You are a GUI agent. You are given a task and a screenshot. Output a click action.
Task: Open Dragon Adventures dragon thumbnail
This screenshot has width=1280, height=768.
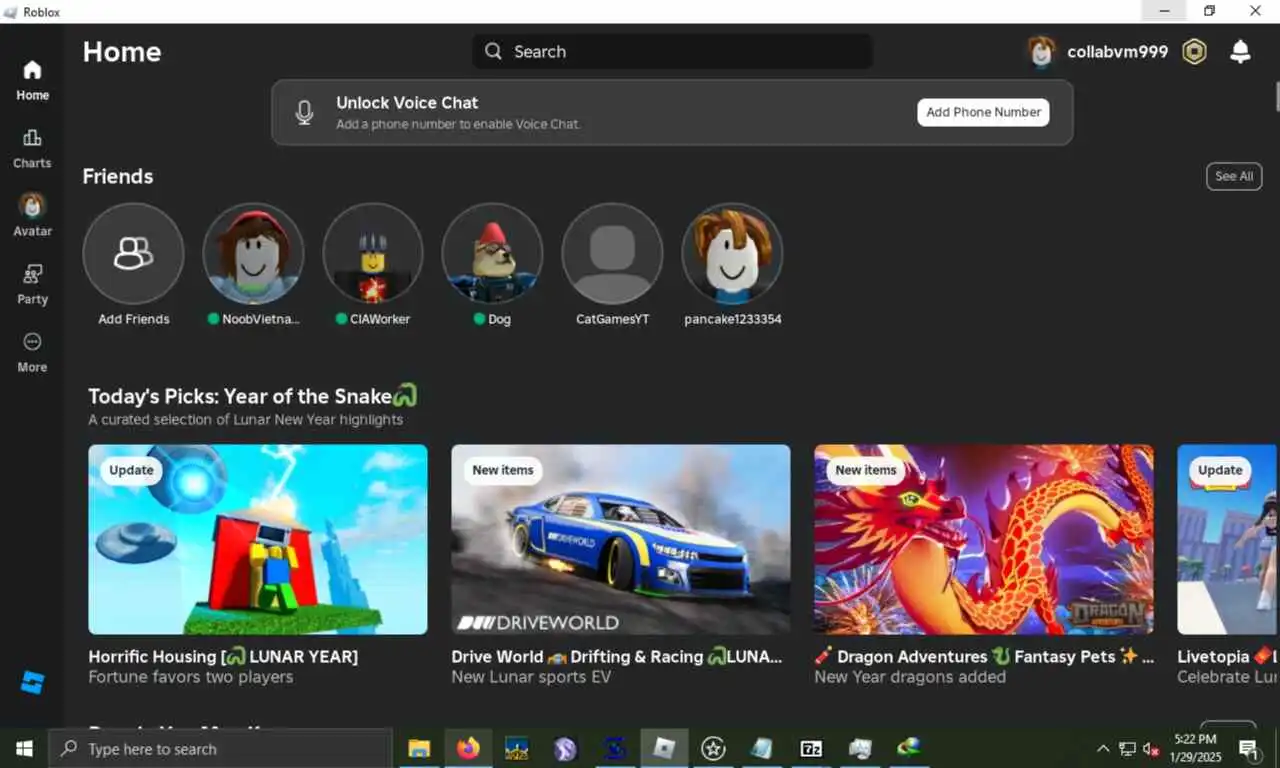click(984, 539)
